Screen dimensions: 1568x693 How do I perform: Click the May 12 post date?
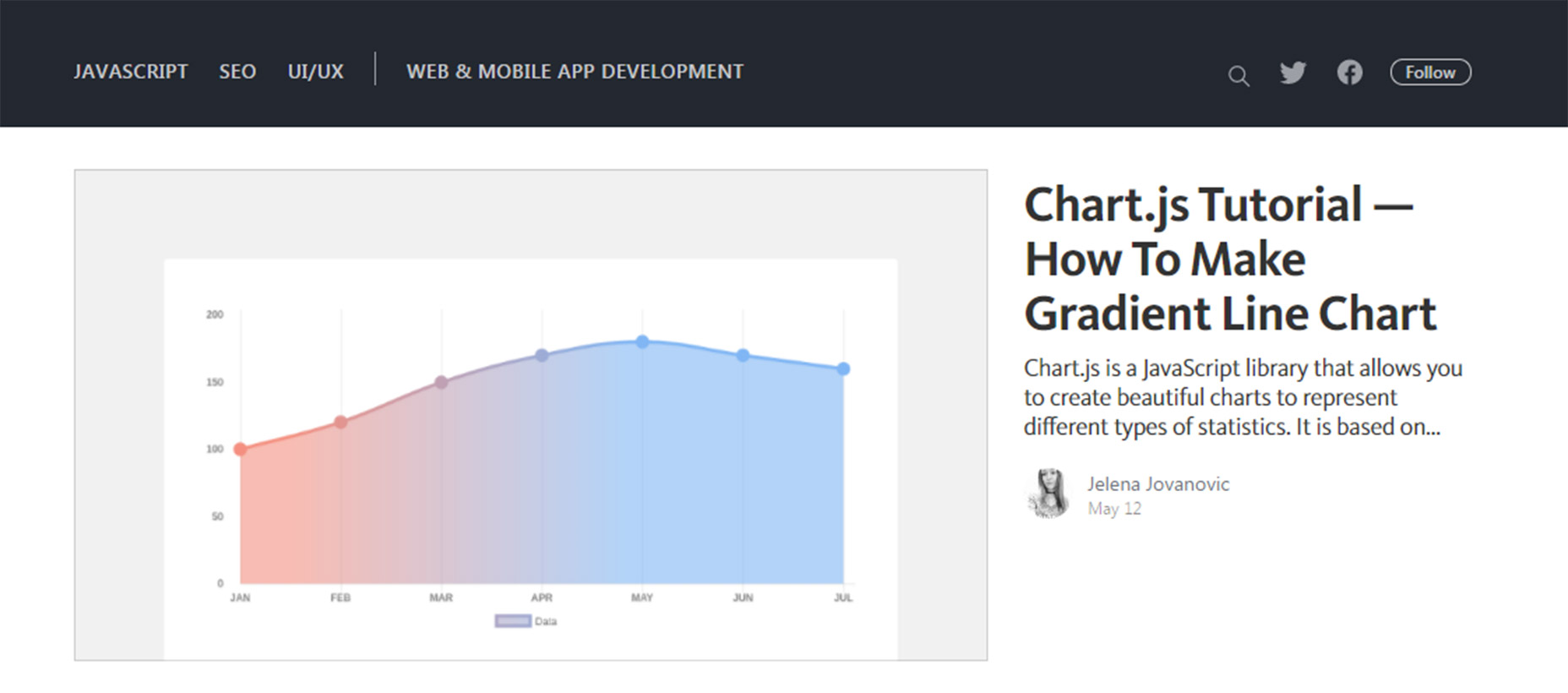pyautogui.click(x=1114, y=509)
